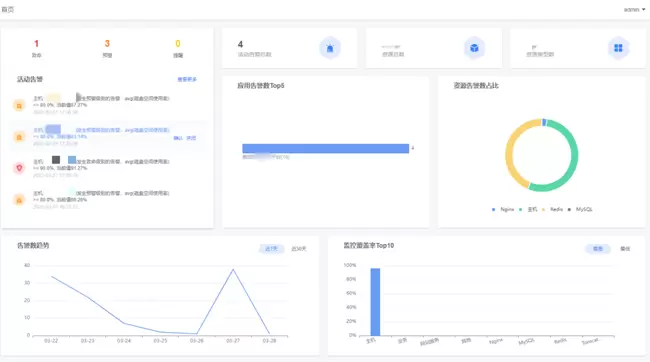Click the orange alert icon of second alarm

click(19, 137)
